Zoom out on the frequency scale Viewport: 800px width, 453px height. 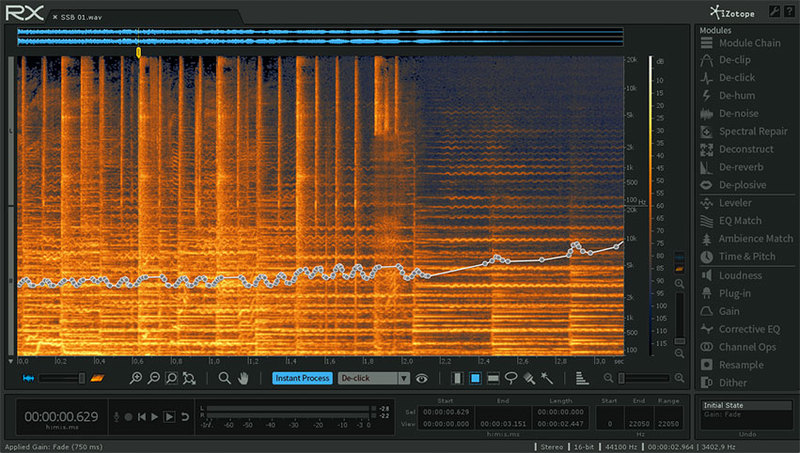(679, 353)
